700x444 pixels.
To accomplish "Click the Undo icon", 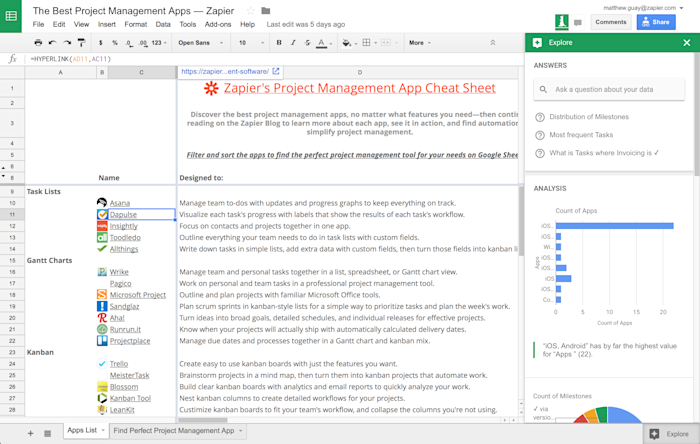I will tap(53, 43).
